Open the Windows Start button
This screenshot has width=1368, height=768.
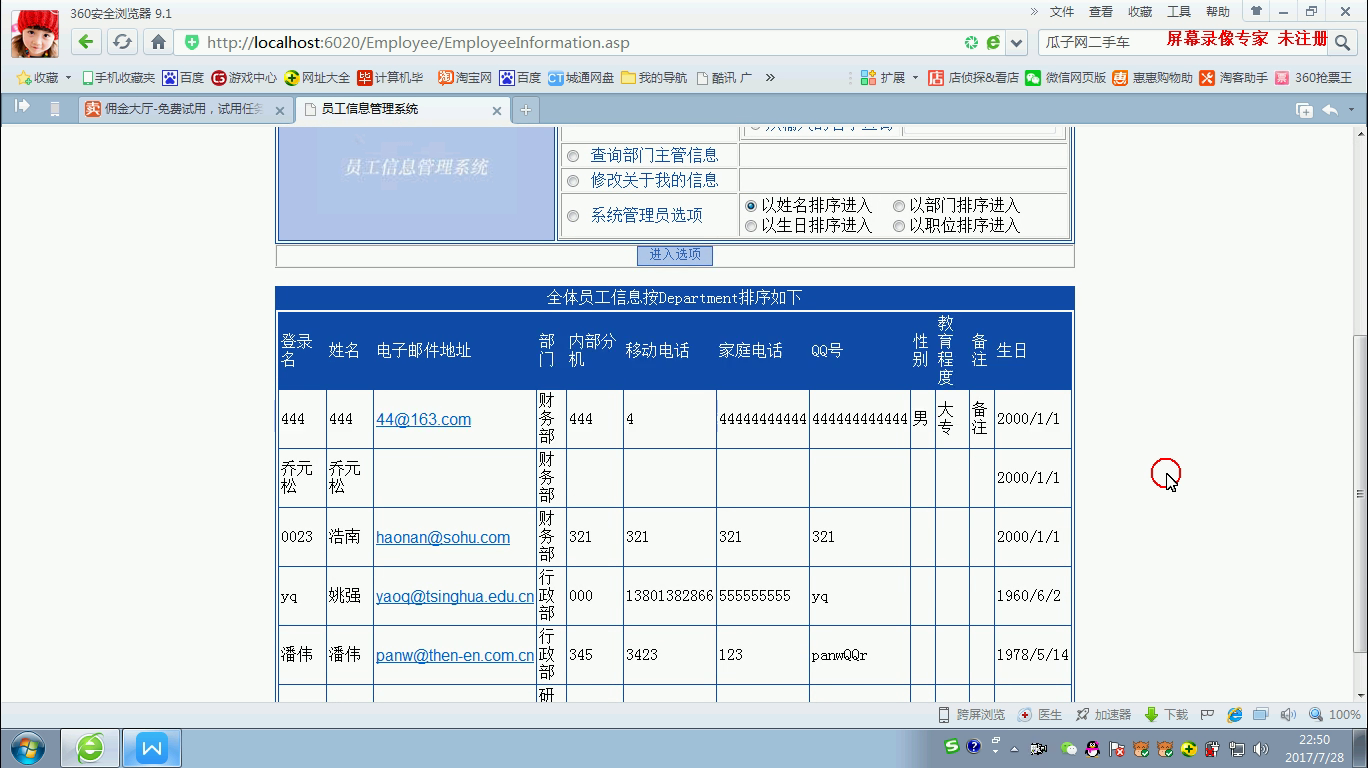[28, 748]
